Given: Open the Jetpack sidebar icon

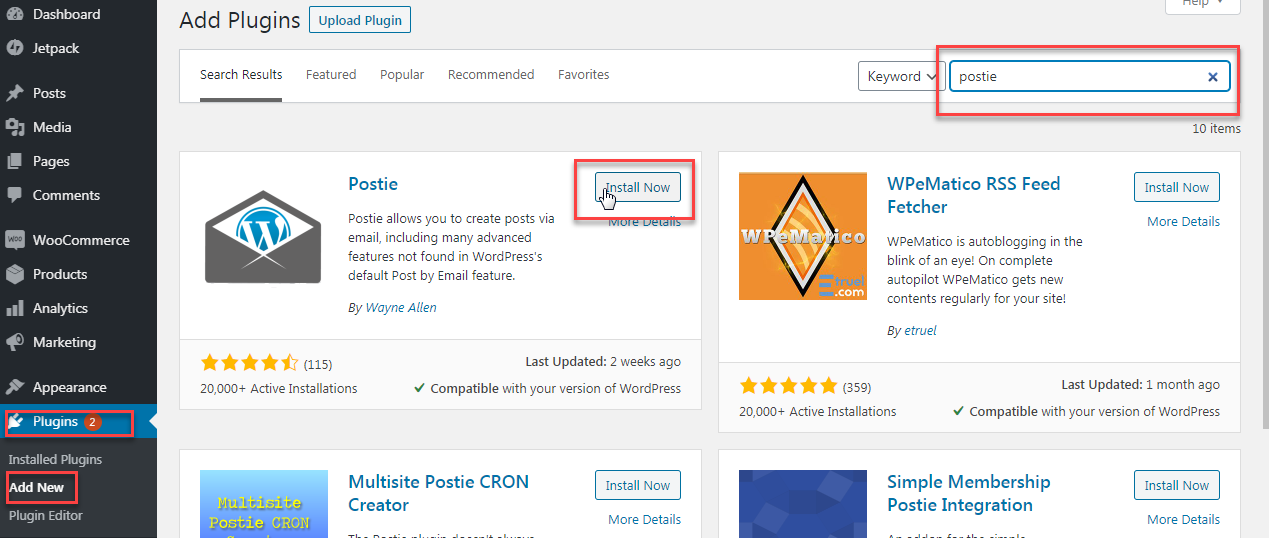Looking at the screenshot, I should (15, 48).
